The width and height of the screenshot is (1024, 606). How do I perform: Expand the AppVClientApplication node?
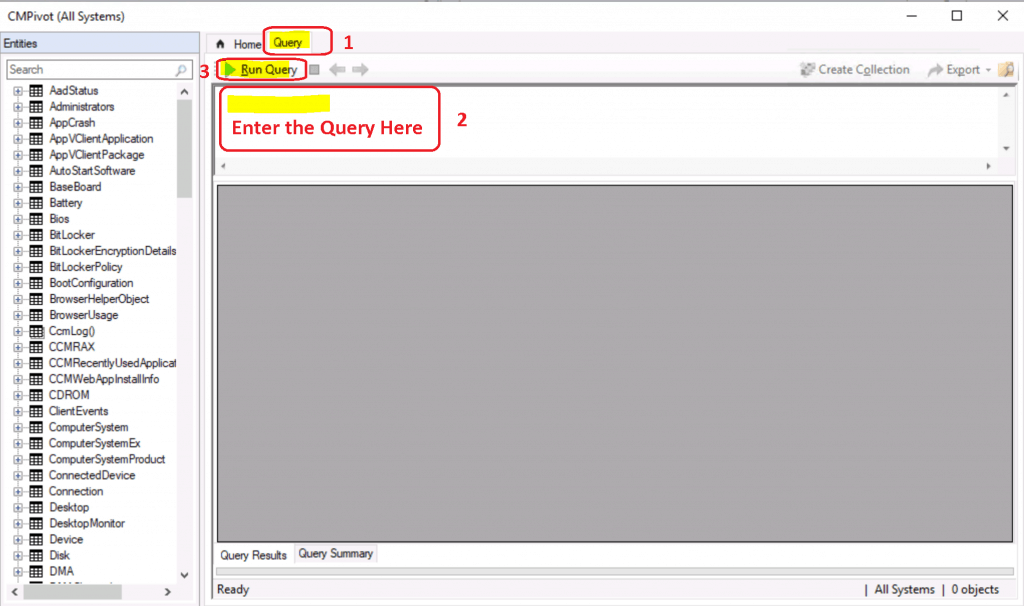click(18, 138)
